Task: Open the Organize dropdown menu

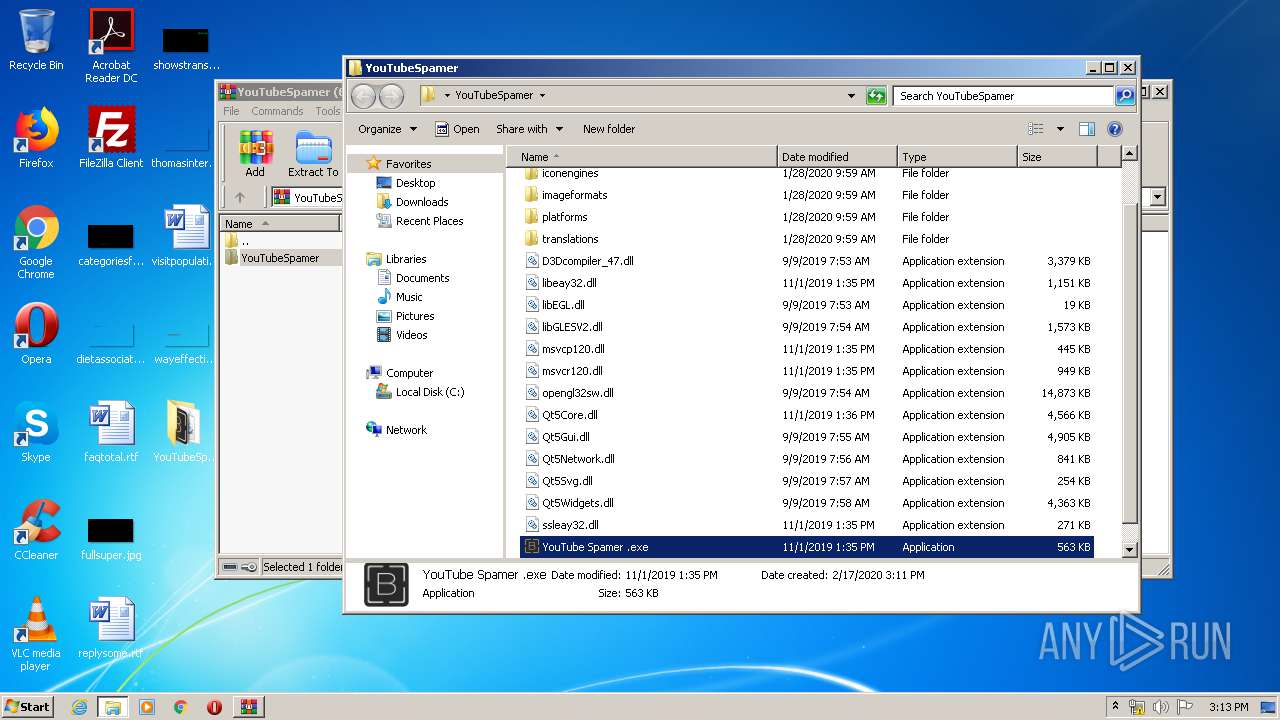Action: [x=387, y=129]
